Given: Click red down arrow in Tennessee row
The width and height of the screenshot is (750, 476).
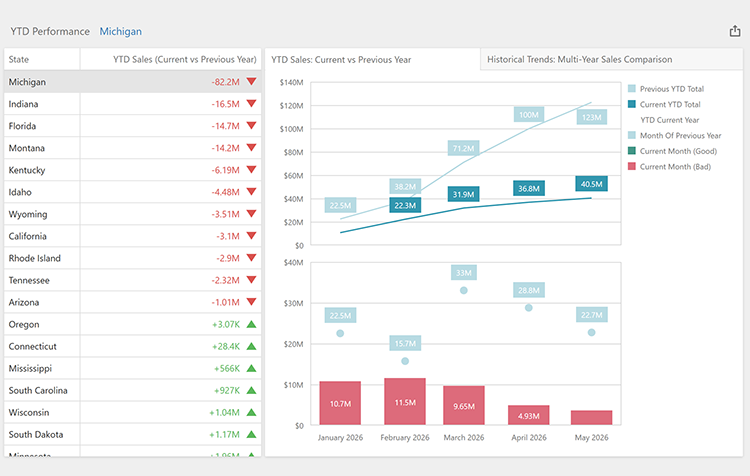Looking at the screenshot, I should 252,279.
